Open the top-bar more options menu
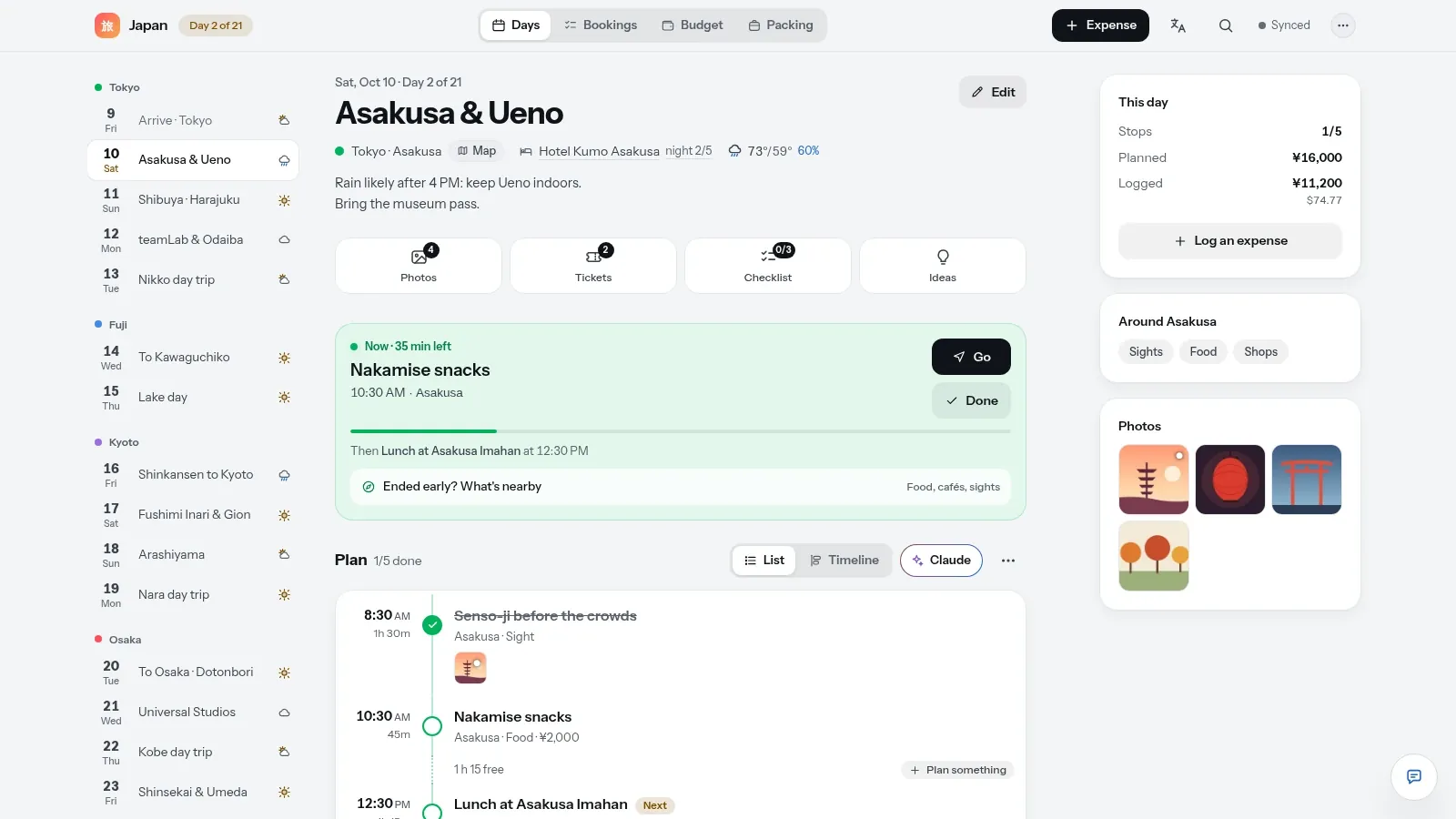1456x819 pixels. point(1343,25)
